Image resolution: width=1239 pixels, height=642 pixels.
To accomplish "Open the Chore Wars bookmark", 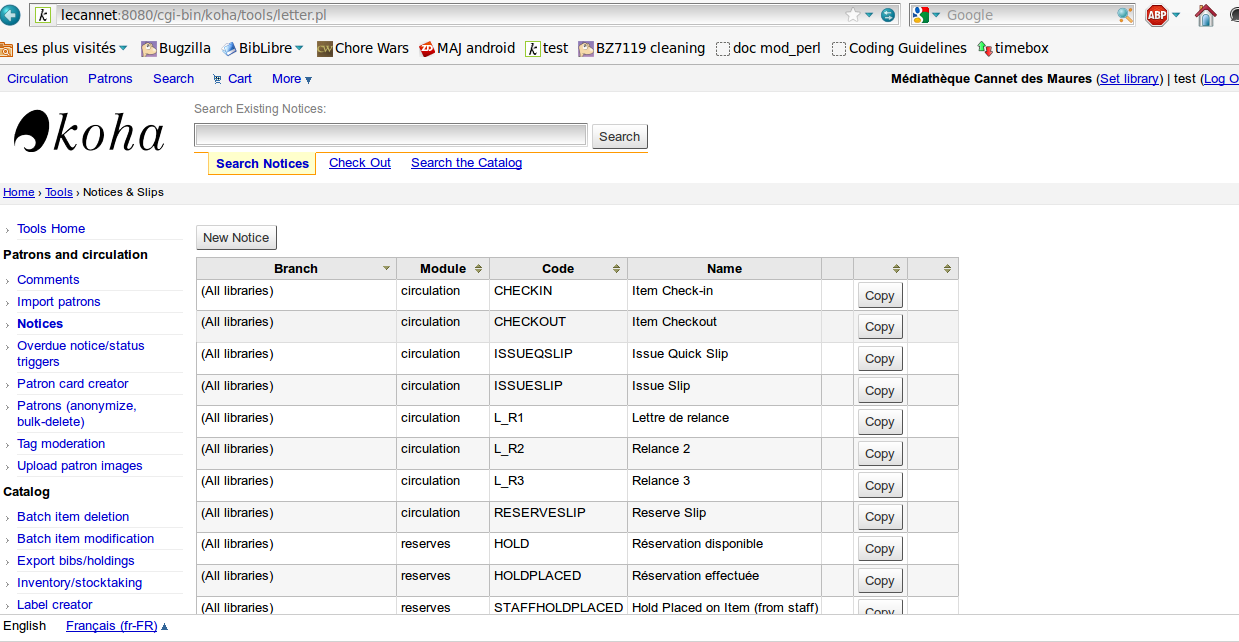I will [x=362, y=48].
